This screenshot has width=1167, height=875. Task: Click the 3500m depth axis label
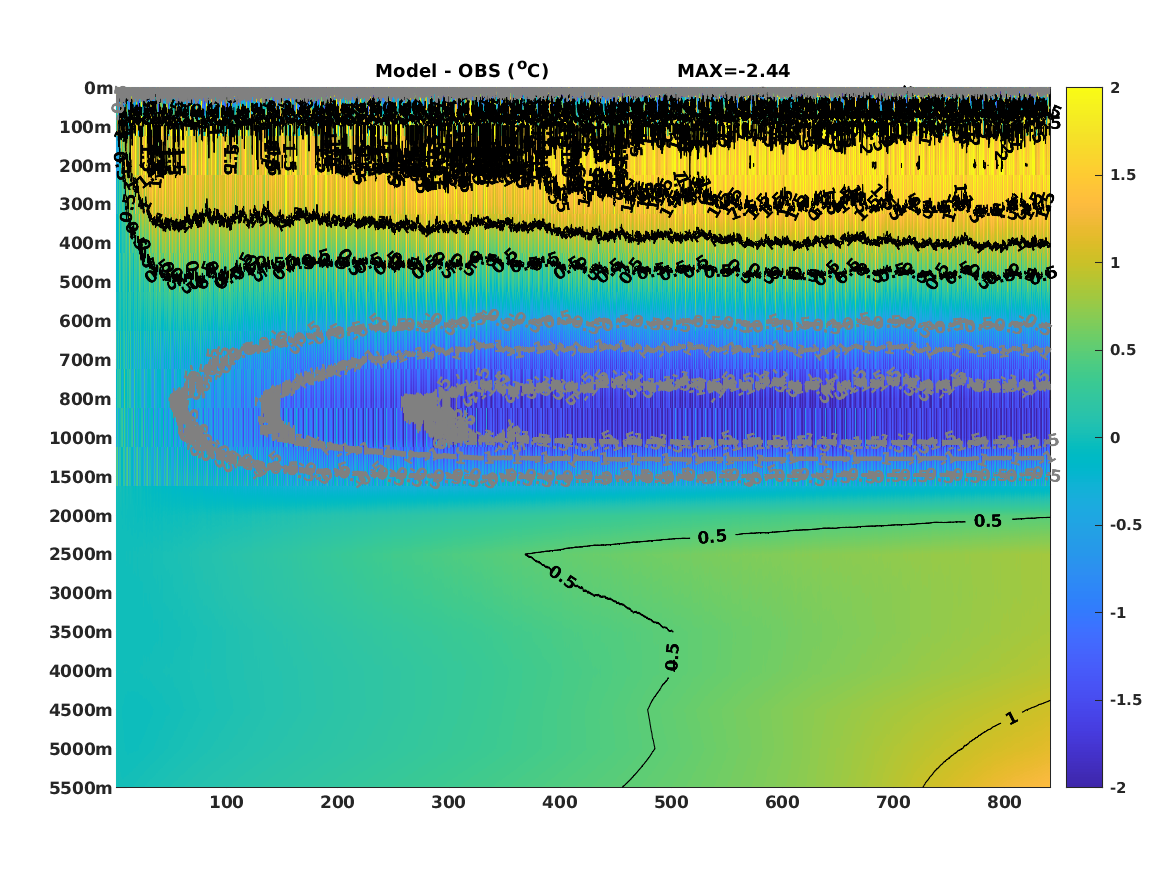[x=81, y=632]
